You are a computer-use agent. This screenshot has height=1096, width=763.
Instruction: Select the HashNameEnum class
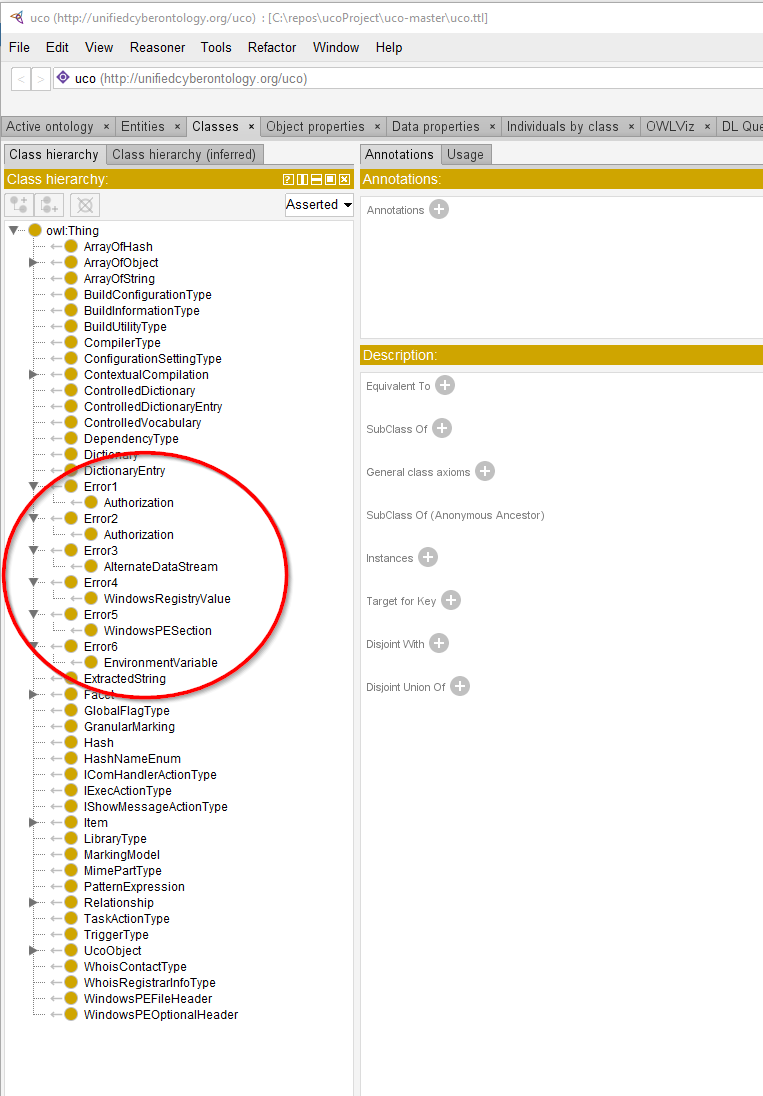tap(132, 758)
